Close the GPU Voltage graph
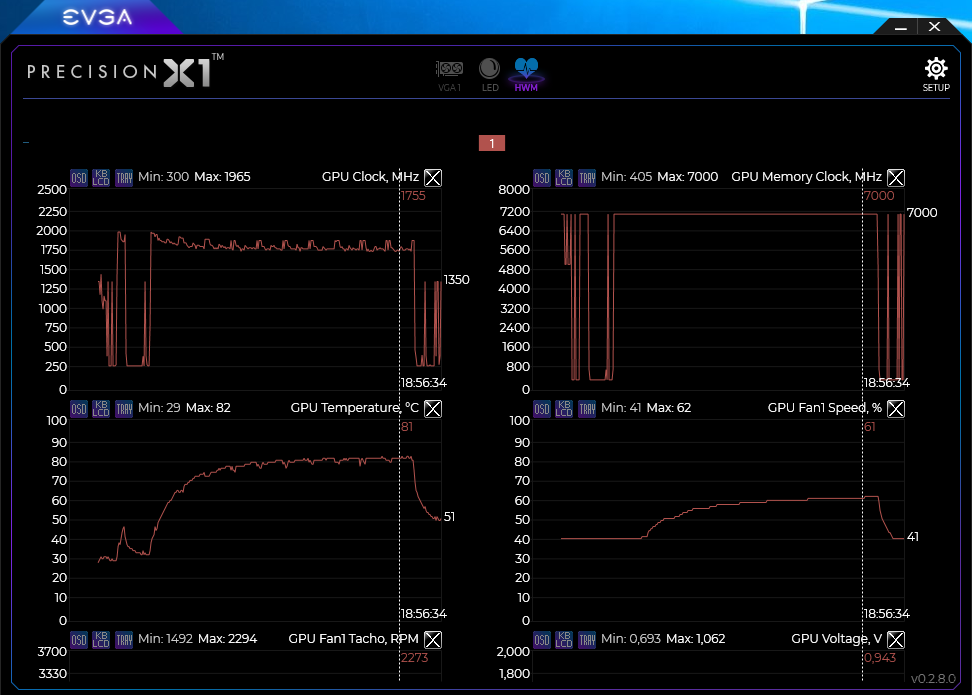972x695 pixels. [x=896, y=639]
